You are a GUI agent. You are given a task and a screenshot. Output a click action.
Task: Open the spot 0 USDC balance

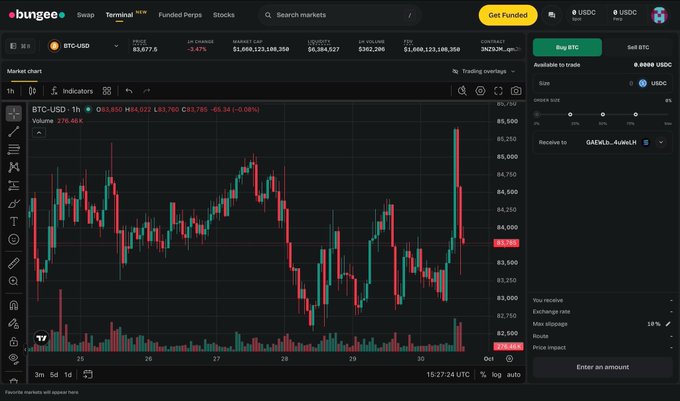[x=584, y=15]
